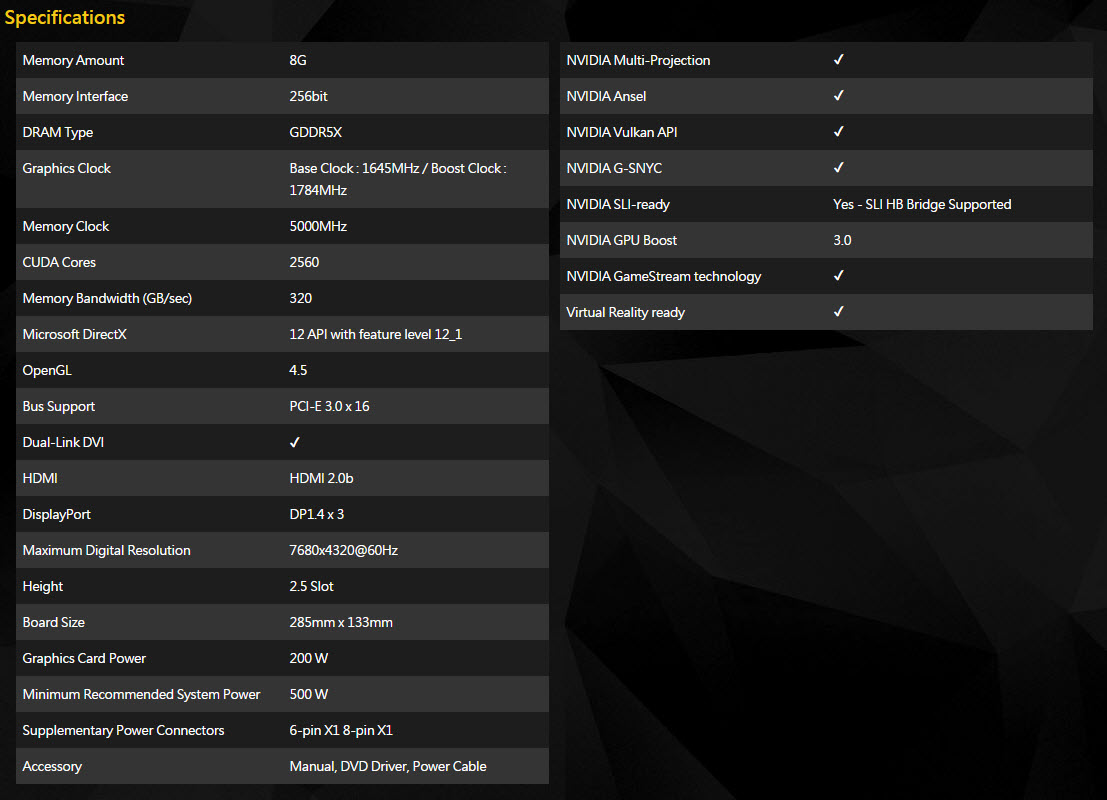The width and height of the screenshot is (1107, 800).
Task: Select the HDMI 2.0b value
Action: click(x=321, y=478)
